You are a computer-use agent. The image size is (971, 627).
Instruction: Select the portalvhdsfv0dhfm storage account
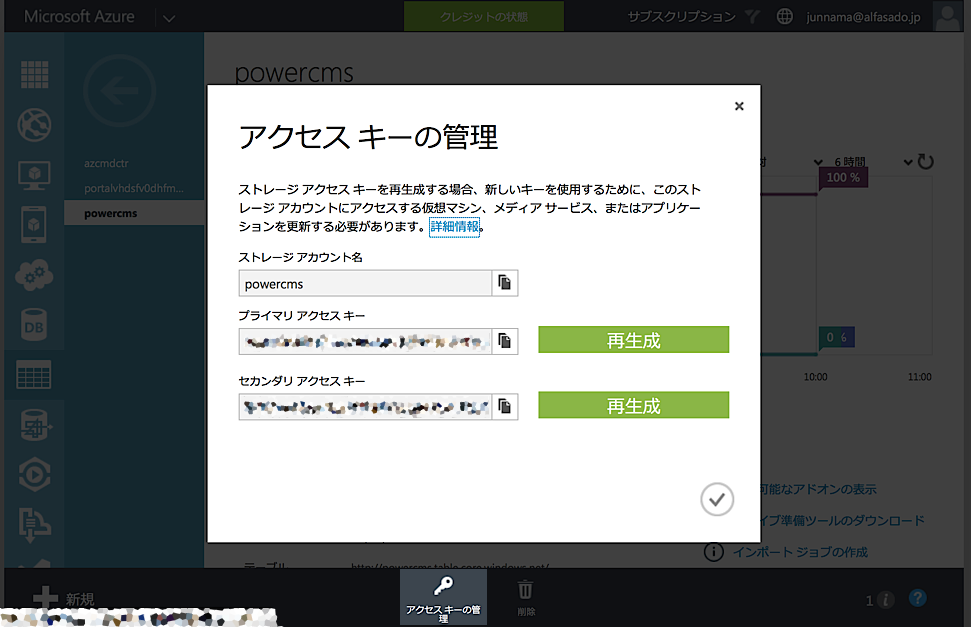(134, 188)
